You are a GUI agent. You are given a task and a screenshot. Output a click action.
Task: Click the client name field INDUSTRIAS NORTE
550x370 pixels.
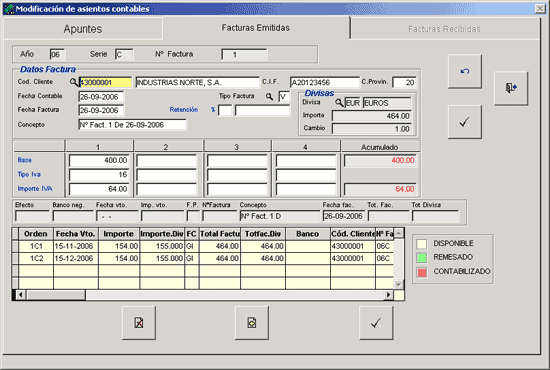coord(198,82)
